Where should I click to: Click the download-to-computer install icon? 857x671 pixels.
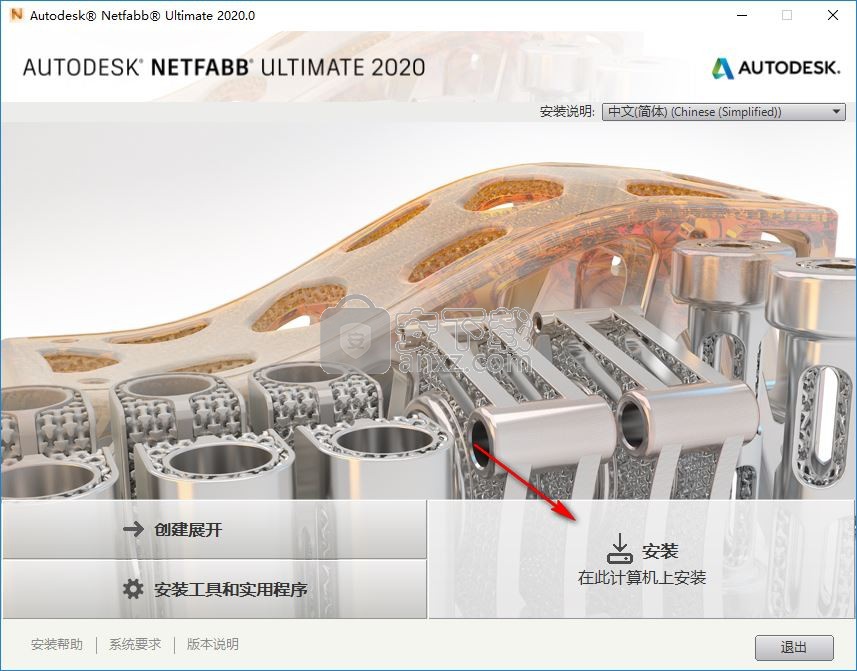pos(620,549)
